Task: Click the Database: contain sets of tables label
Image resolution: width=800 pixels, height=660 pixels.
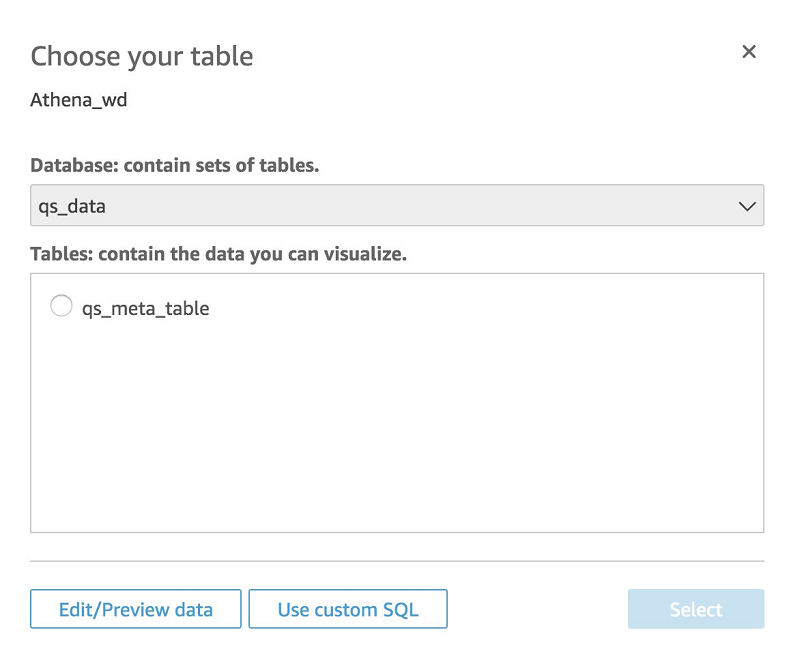Action: coord(175,165)
